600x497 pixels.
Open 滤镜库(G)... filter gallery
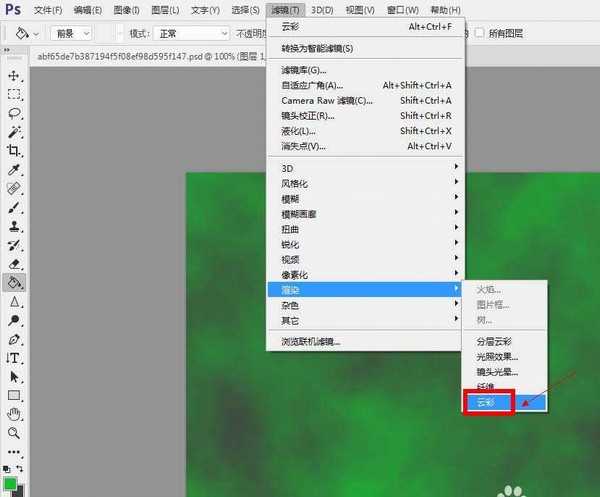click(365, 70)
